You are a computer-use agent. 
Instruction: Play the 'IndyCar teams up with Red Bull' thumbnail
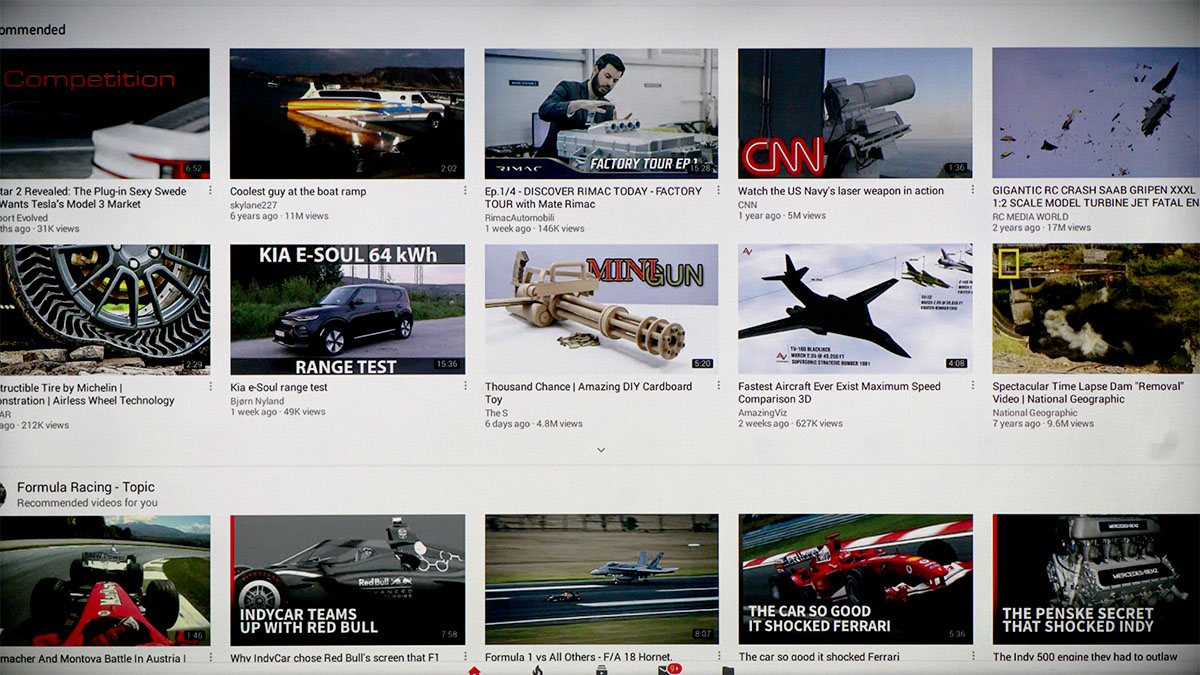(347, 580)
